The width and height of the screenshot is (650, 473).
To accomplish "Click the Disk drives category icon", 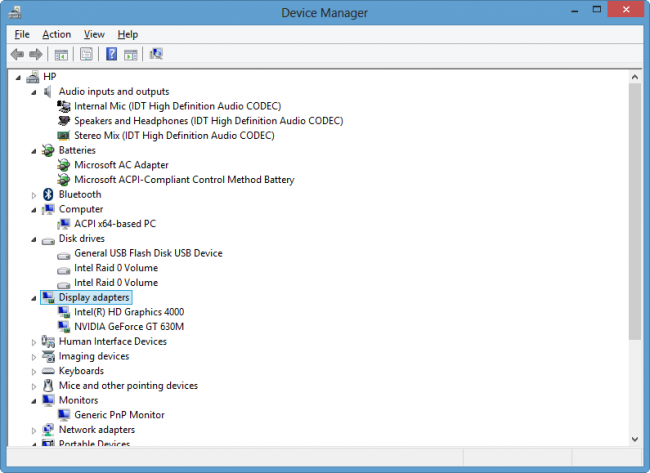I will [x=48, y=240].
